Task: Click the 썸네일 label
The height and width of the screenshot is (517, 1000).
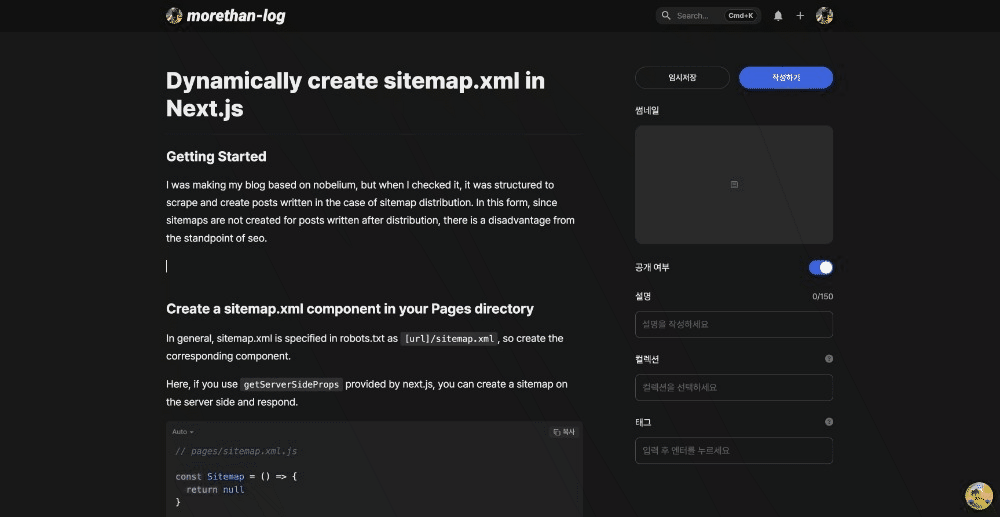Action: (x=647, y=110)
